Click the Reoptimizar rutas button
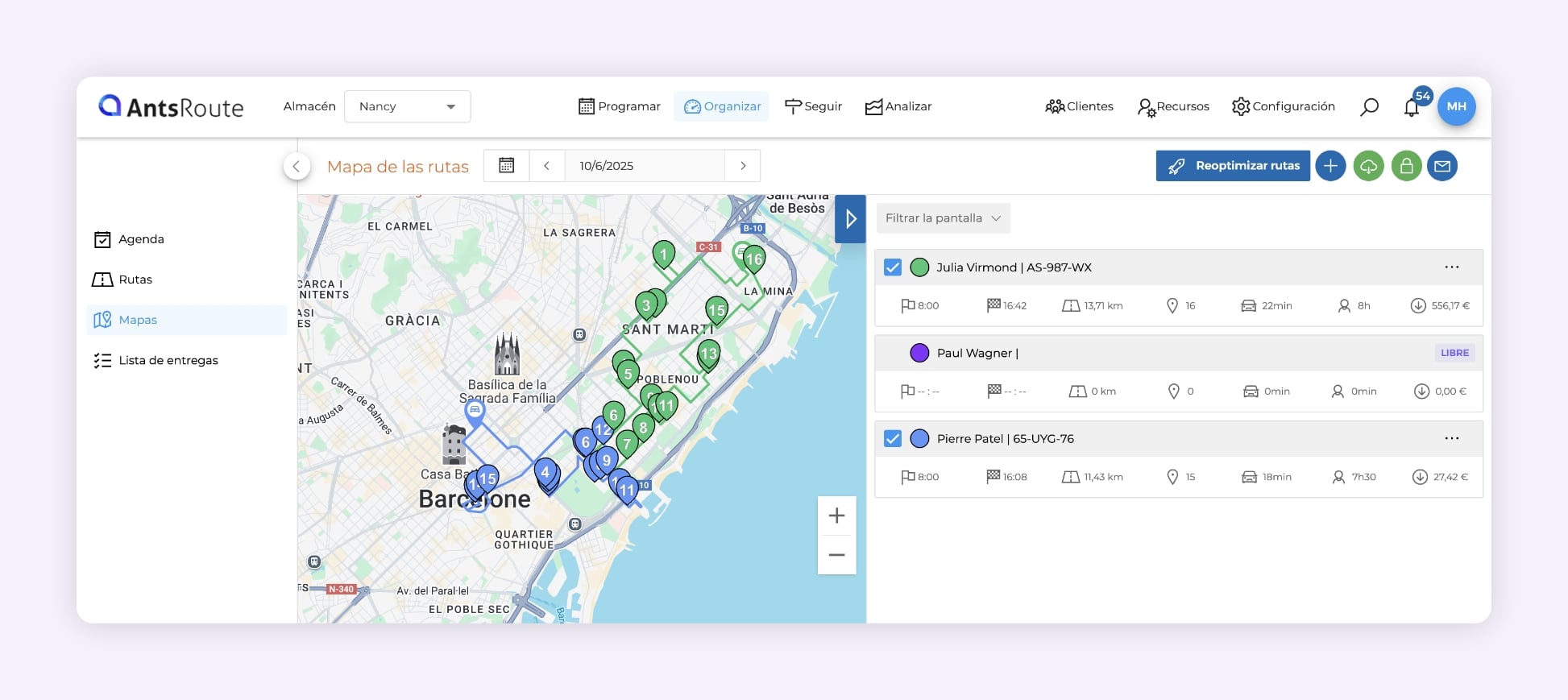 (1233, 166)
